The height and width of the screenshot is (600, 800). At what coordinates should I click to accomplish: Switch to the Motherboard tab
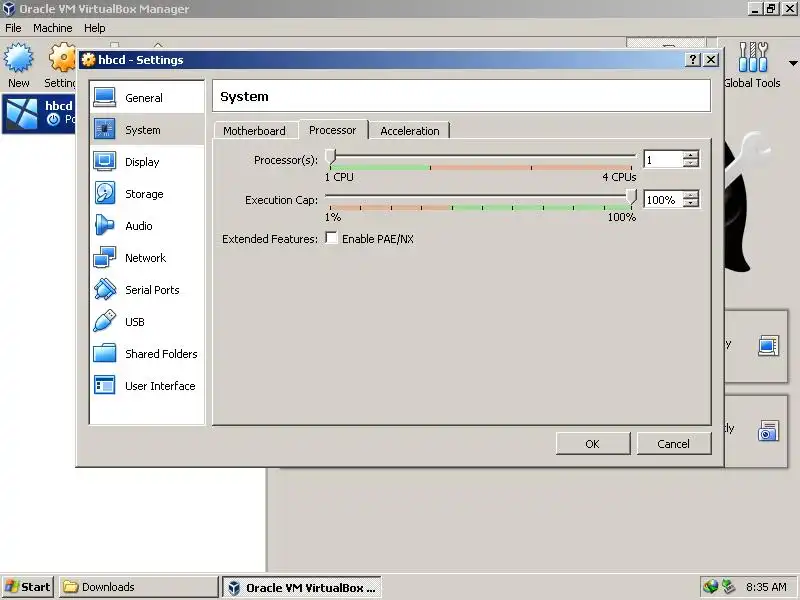click(254, 131)
